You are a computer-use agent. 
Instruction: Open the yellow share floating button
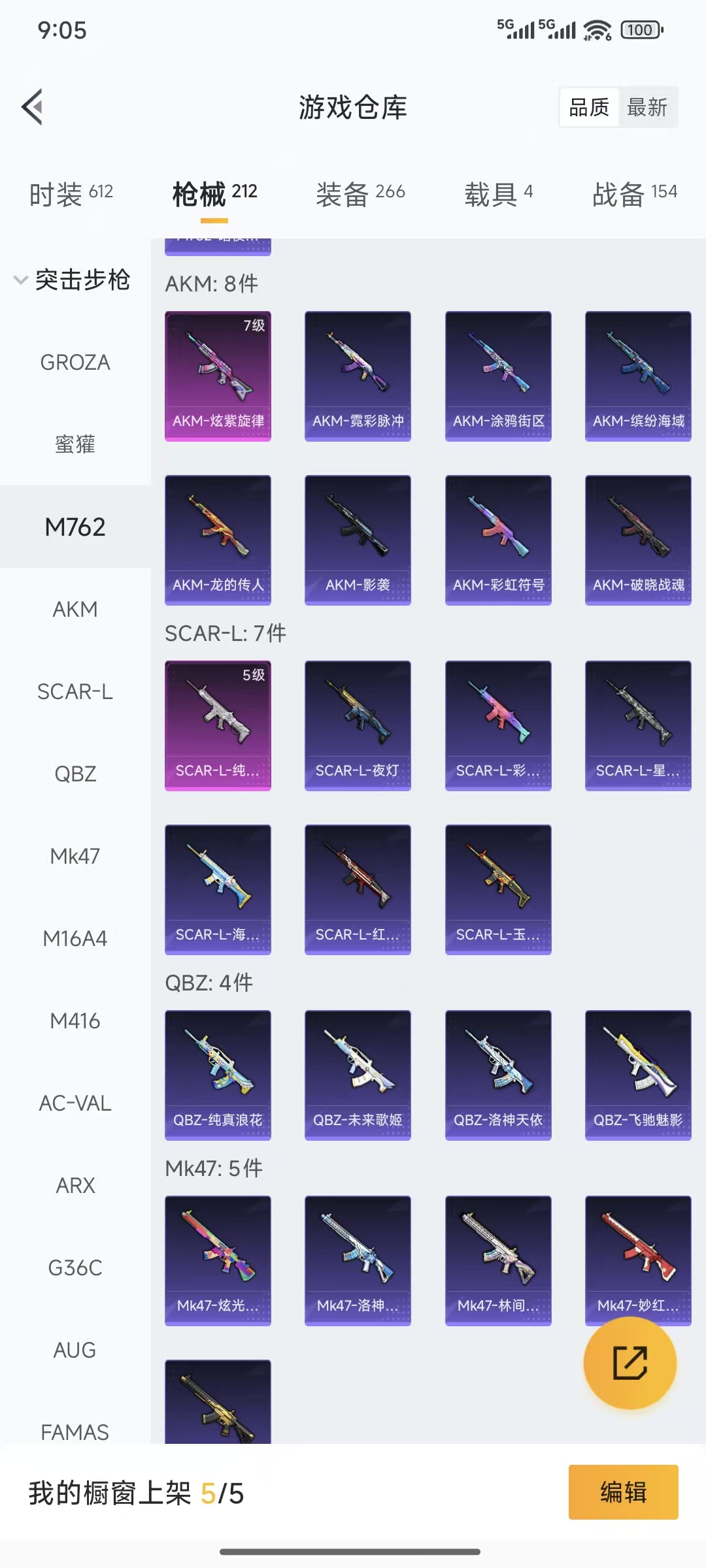pos(630,1363)
